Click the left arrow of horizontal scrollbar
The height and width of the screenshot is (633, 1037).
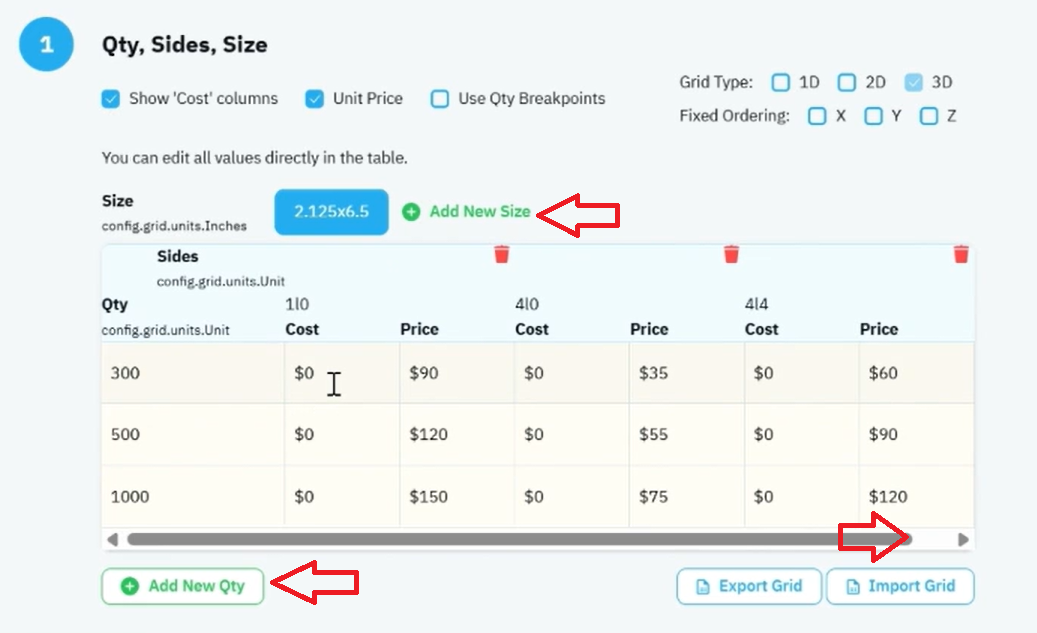[112, 540]
